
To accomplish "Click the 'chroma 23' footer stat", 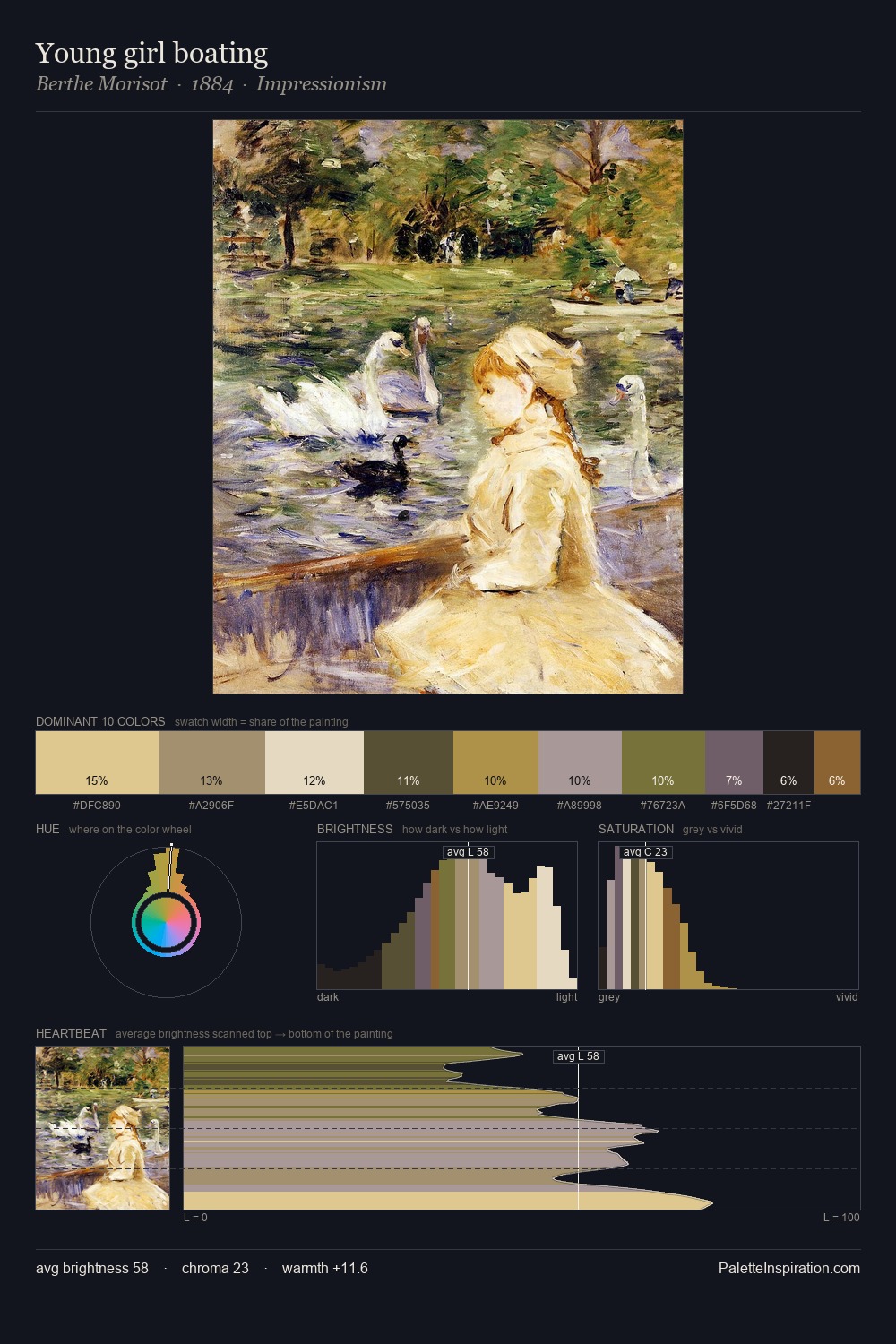I will (x=215, y=1268).
